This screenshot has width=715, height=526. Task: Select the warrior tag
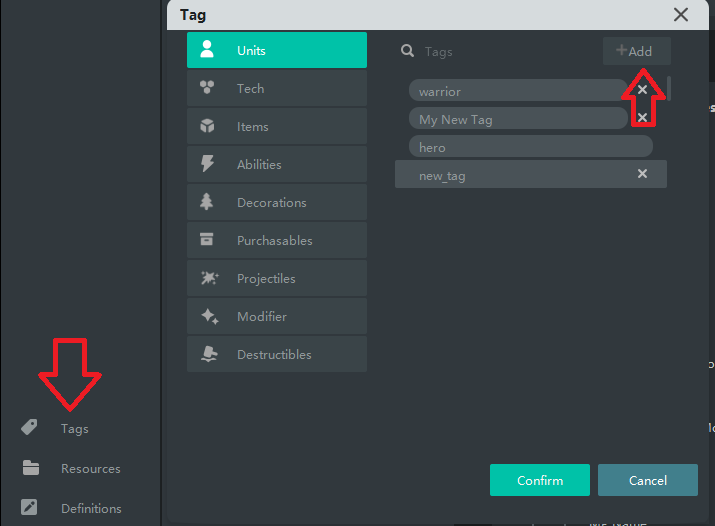518,90
